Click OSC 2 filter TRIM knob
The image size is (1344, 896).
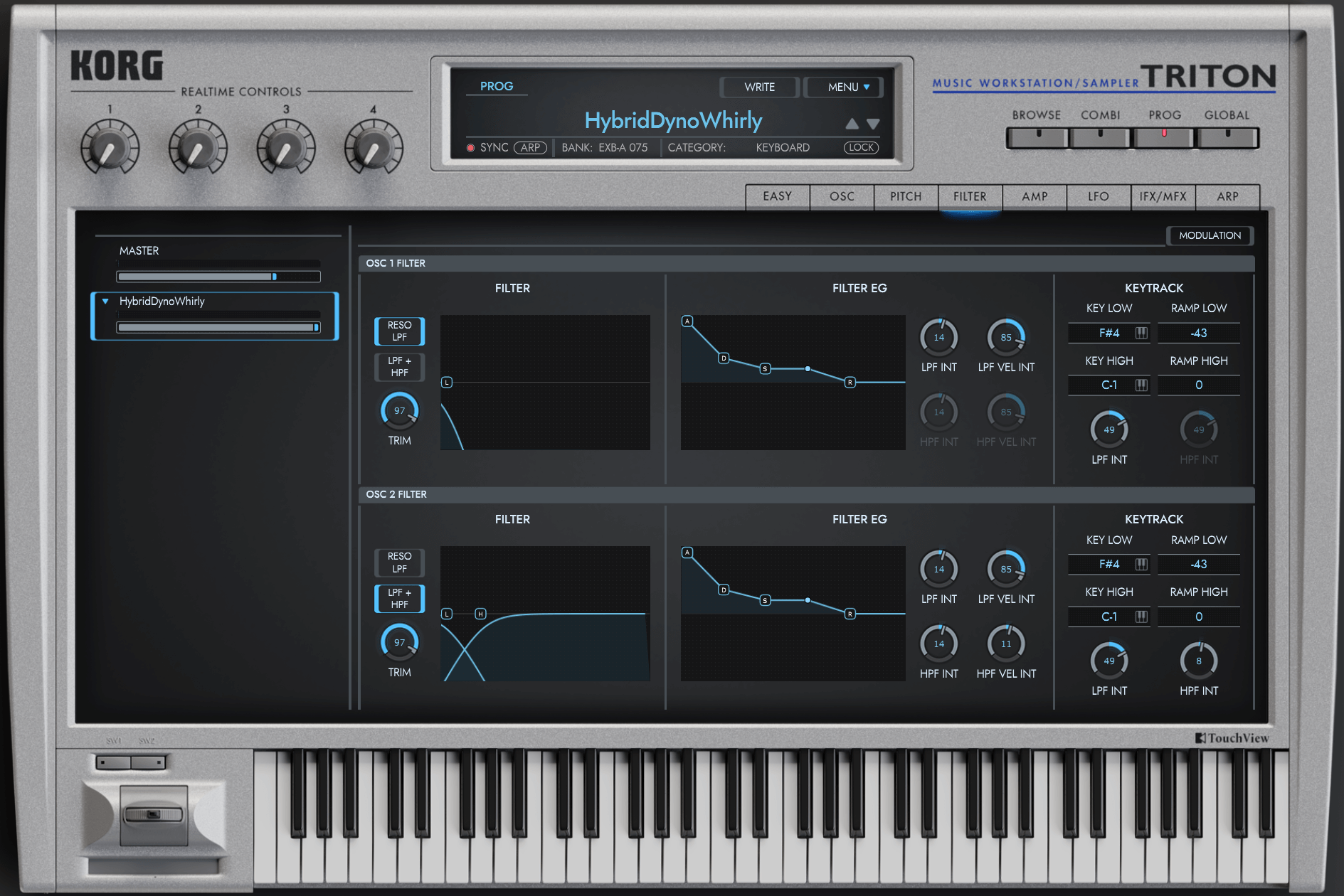400,642
